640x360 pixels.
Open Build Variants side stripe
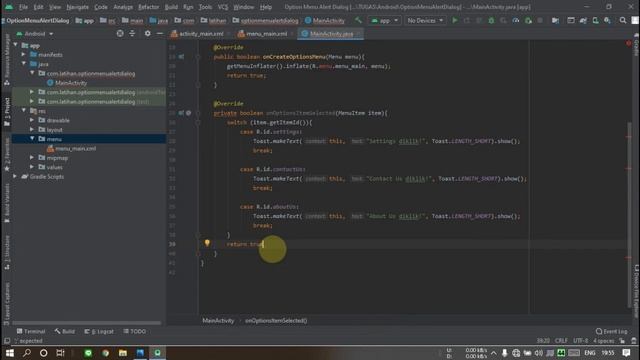coord(7,202)
